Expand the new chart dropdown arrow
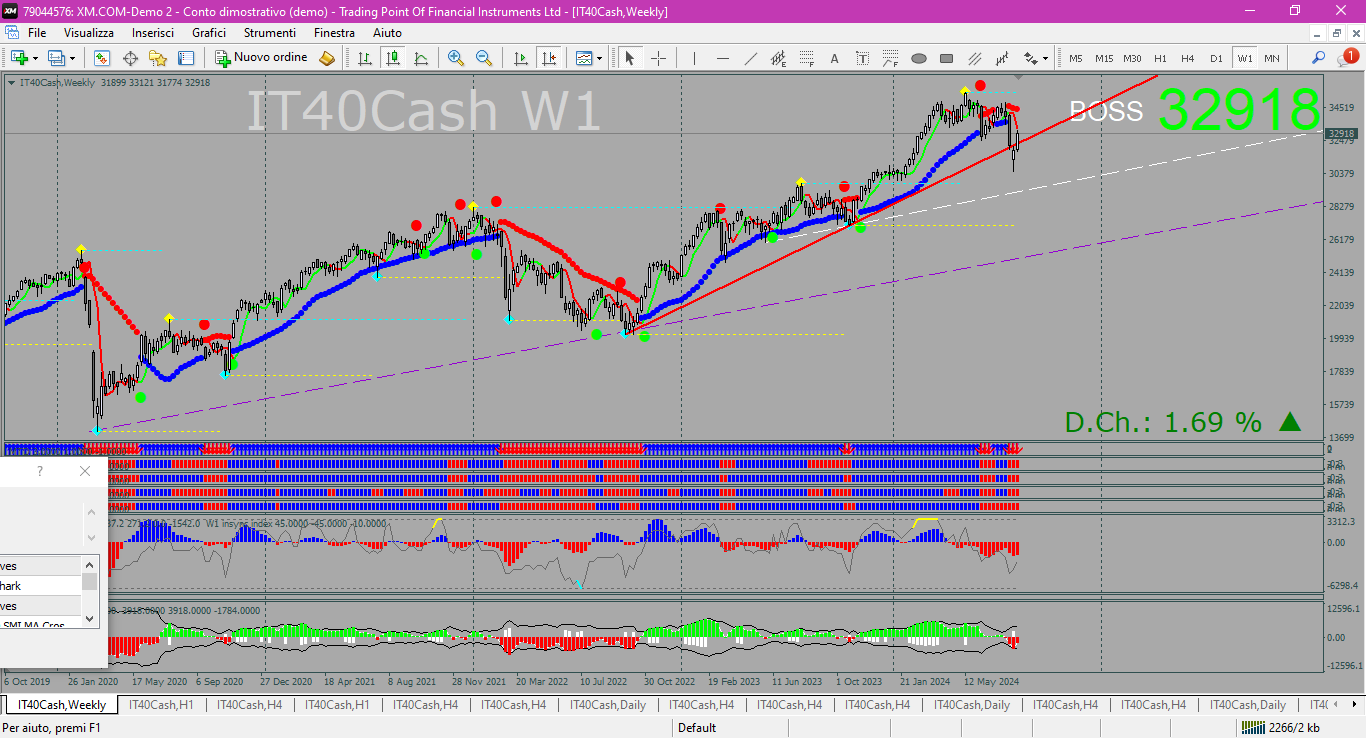1366x738 pixels. [35, 58]
